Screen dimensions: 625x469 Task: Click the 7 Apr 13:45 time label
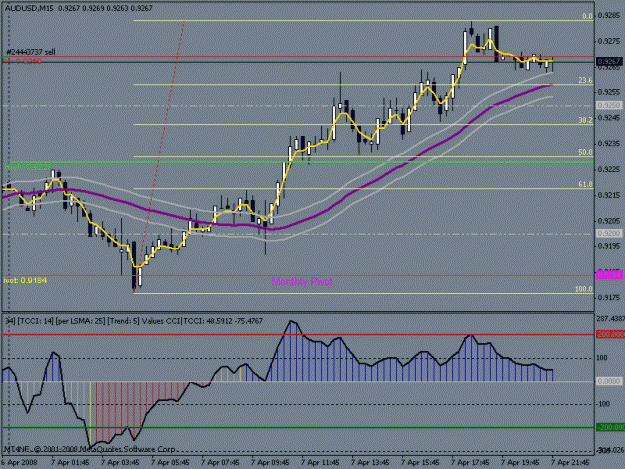point(370,463)
